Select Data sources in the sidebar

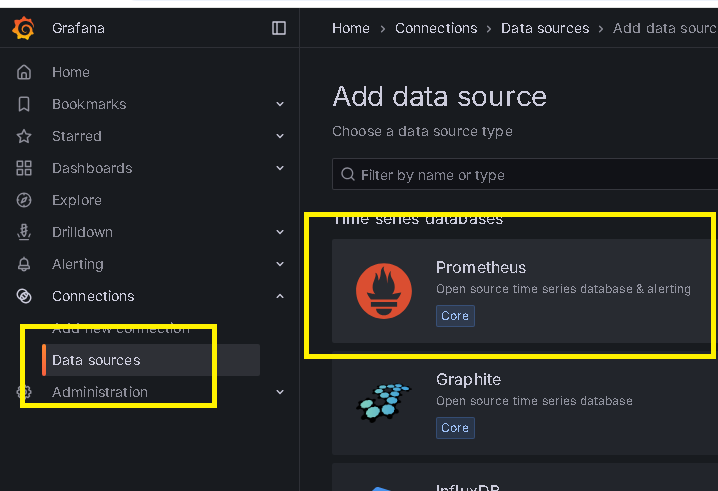[x=151, y=360]
